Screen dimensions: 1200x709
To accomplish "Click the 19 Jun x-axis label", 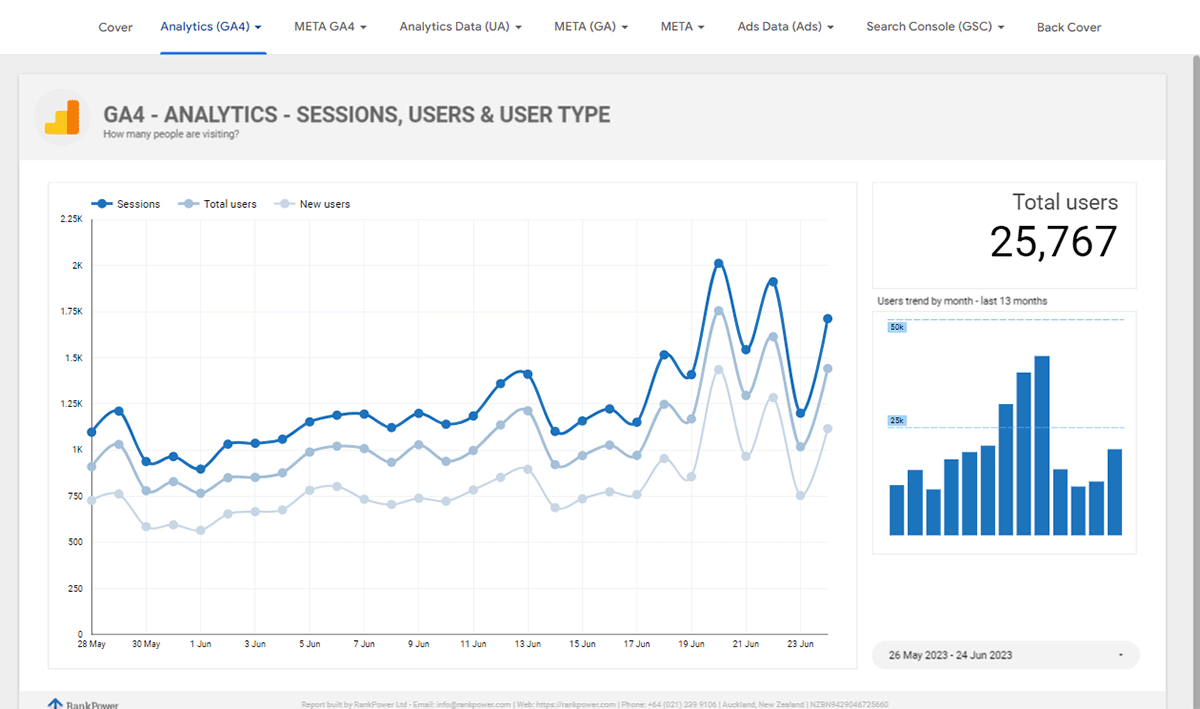I will pyautogui.click(x=690, y=644).
